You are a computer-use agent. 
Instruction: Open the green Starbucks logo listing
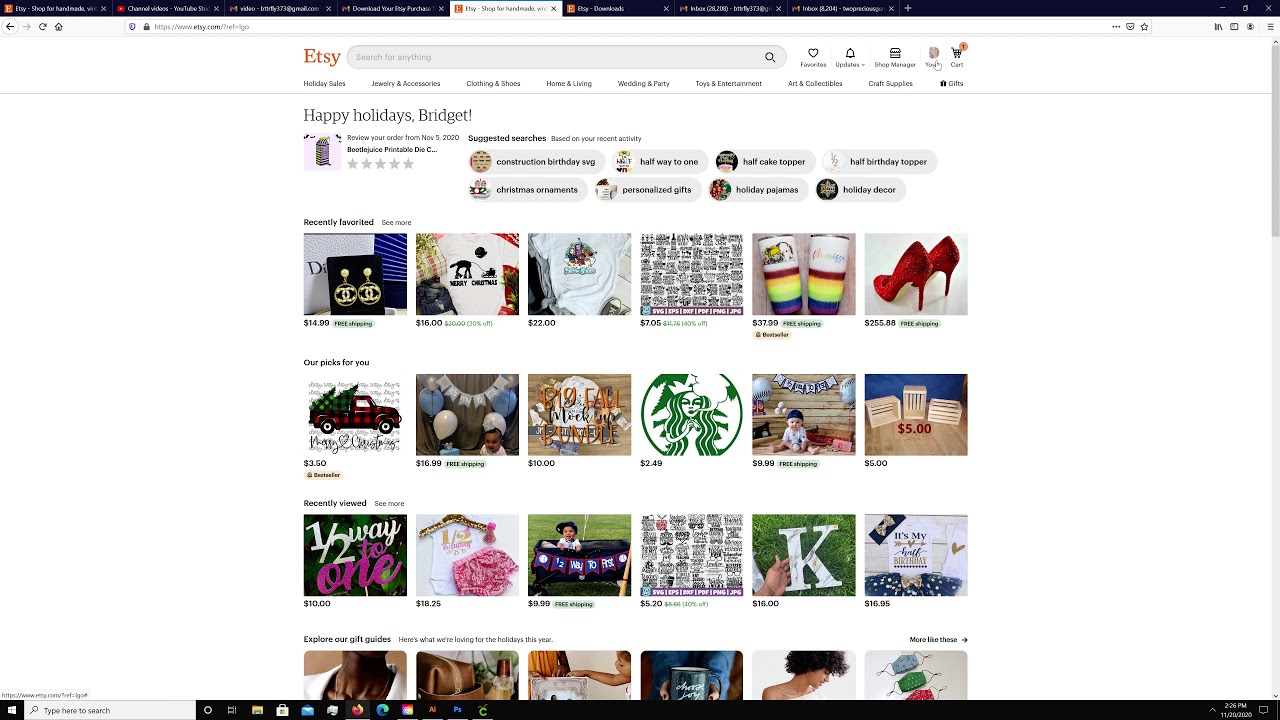pyautogui.click(x=691, y=415)
